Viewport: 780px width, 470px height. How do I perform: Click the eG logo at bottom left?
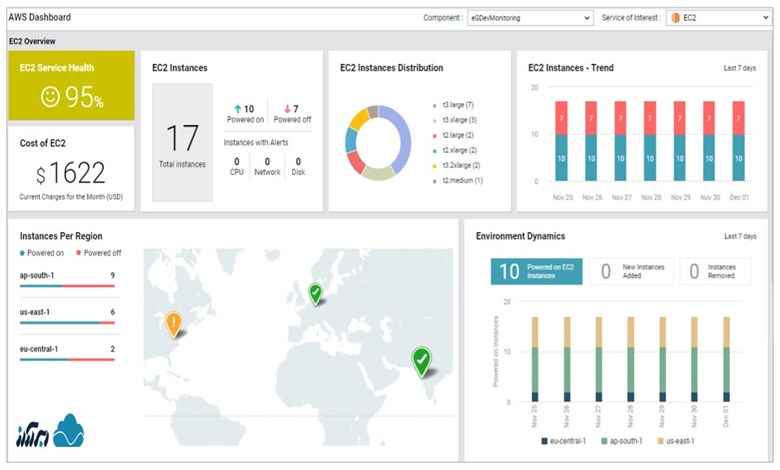[32, 436]
